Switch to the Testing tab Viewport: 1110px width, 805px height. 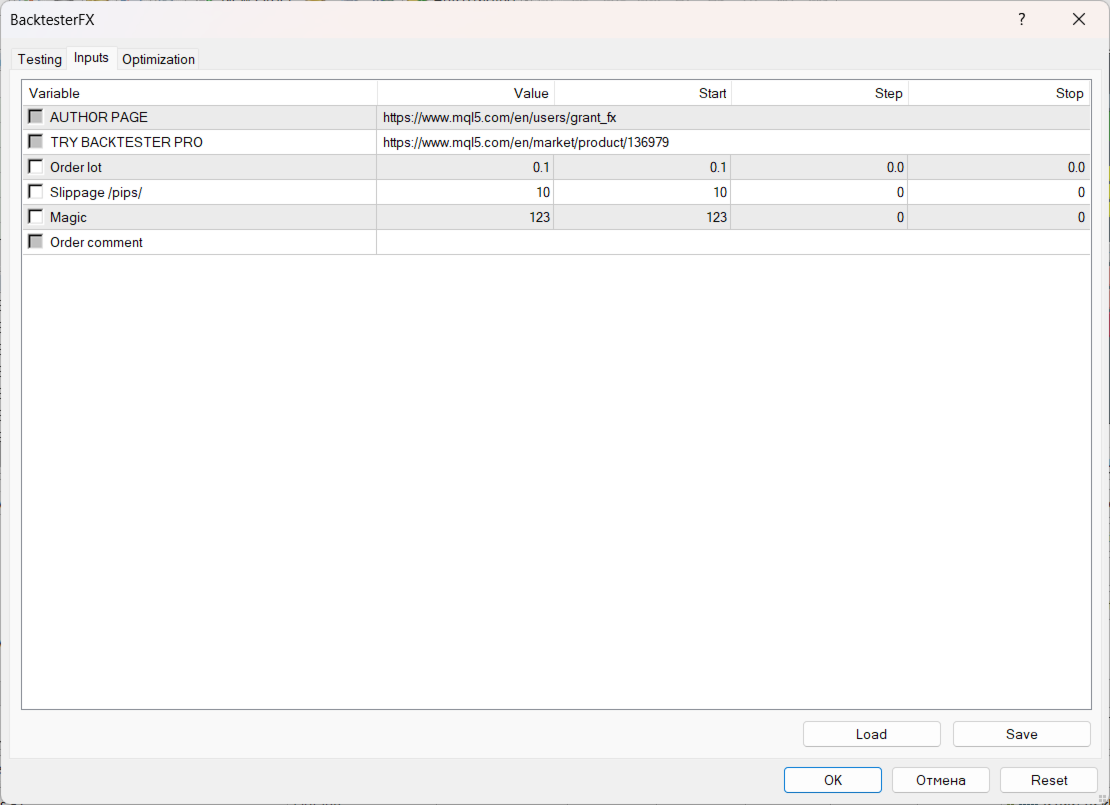pos(40,59)
